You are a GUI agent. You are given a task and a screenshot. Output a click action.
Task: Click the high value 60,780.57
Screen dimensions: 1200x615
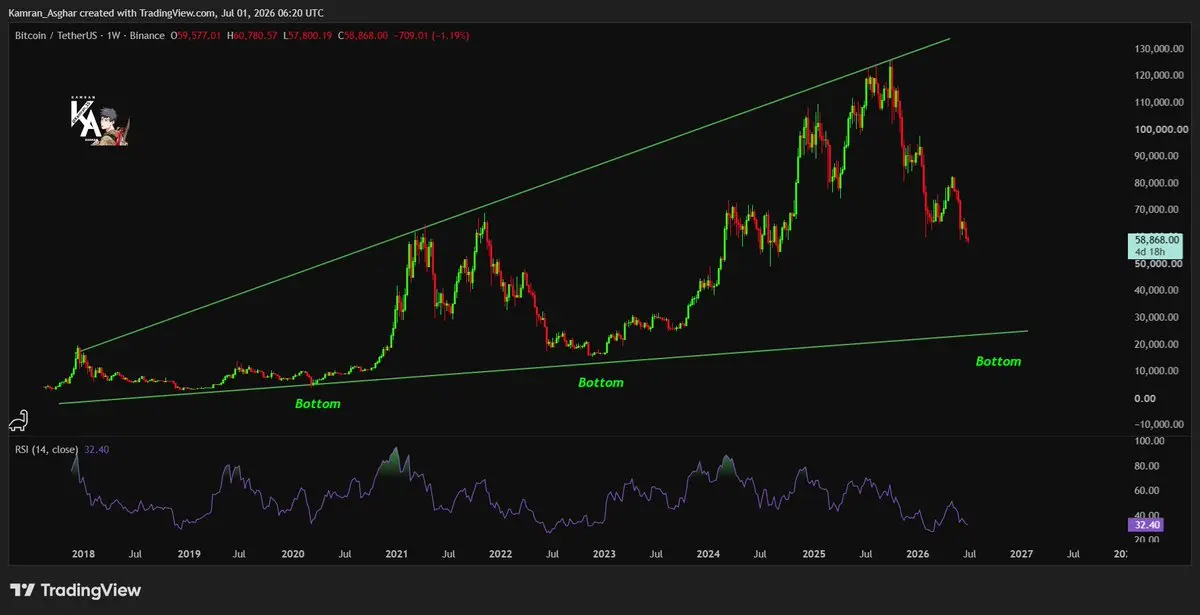coord(257,35)
